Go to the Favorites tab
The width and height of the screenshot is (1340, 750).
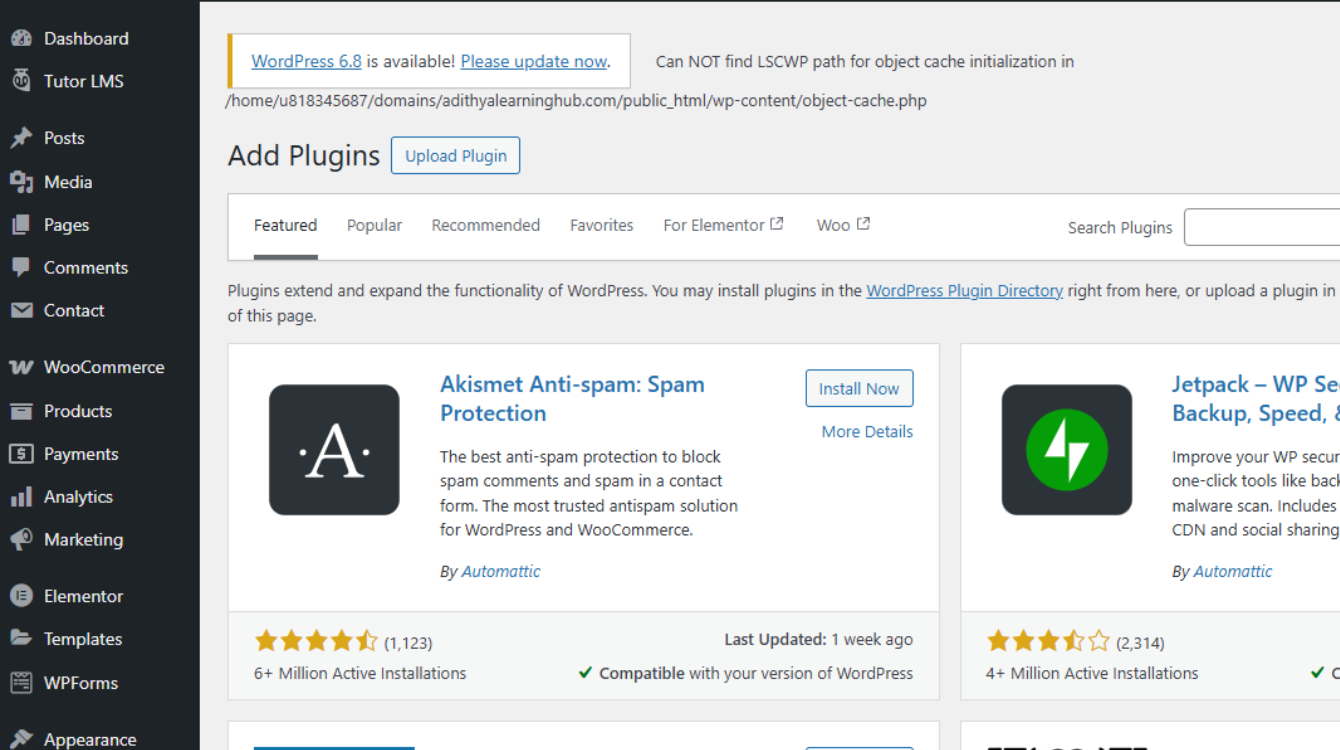click(601, 226)
